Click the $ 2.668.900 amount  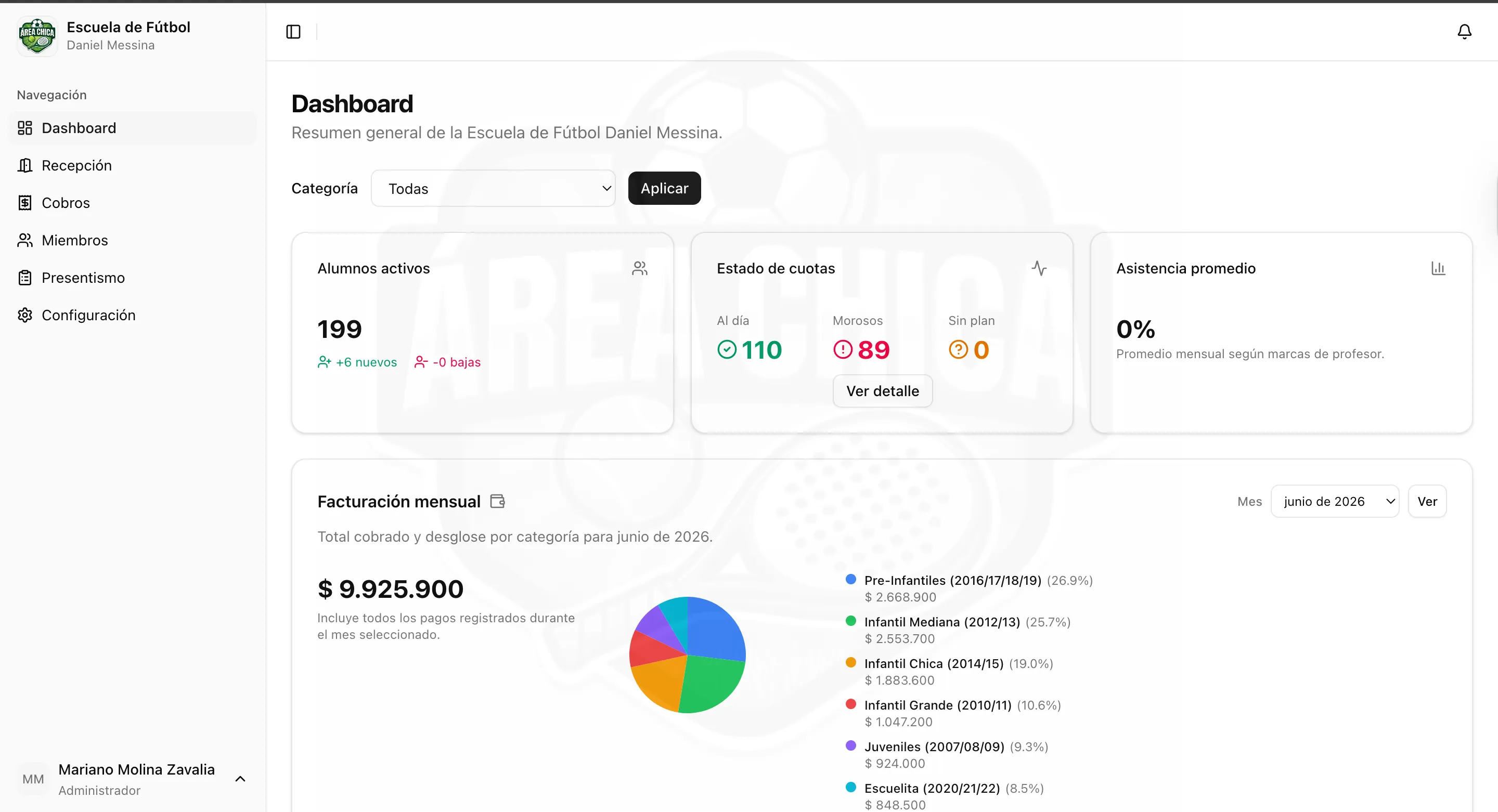point(900,597)
